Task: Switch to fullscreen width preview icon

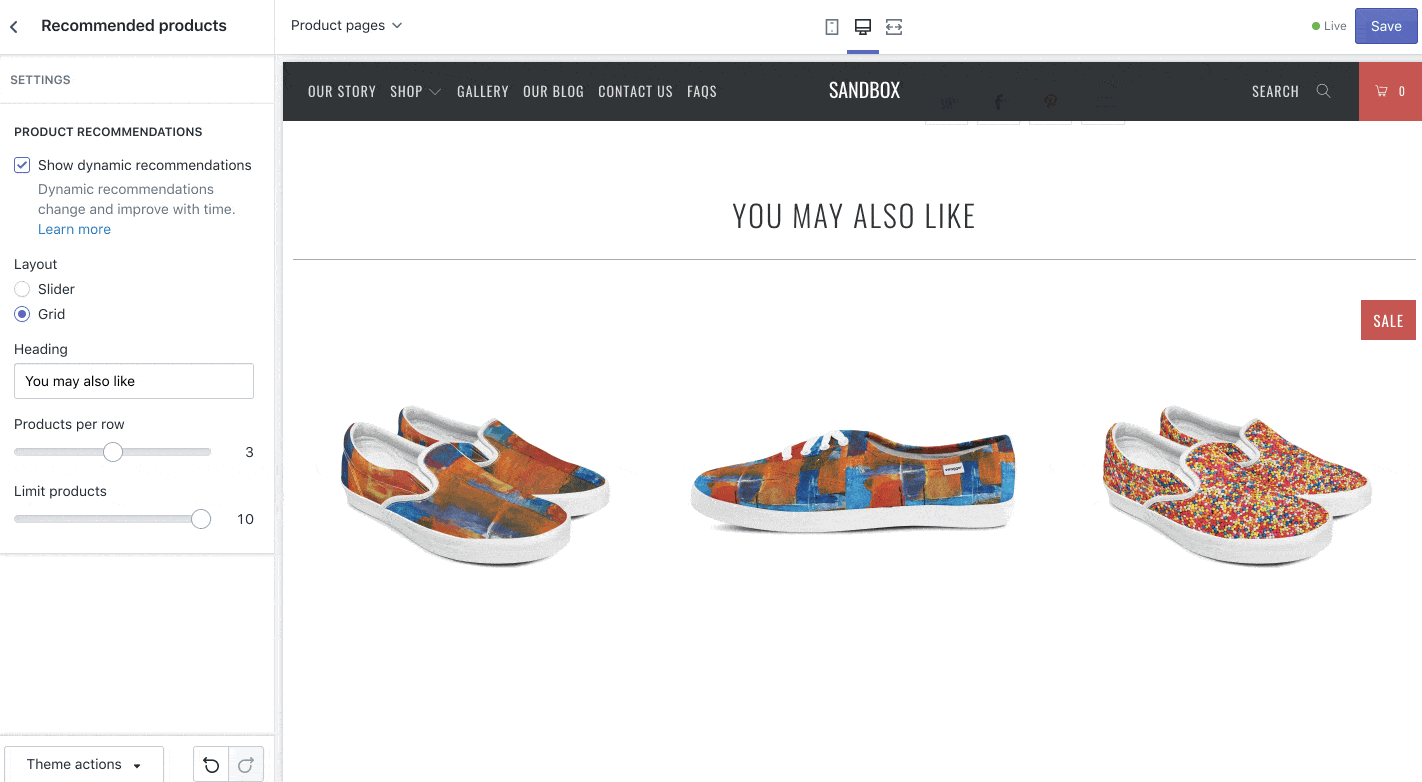Action: 894,27
